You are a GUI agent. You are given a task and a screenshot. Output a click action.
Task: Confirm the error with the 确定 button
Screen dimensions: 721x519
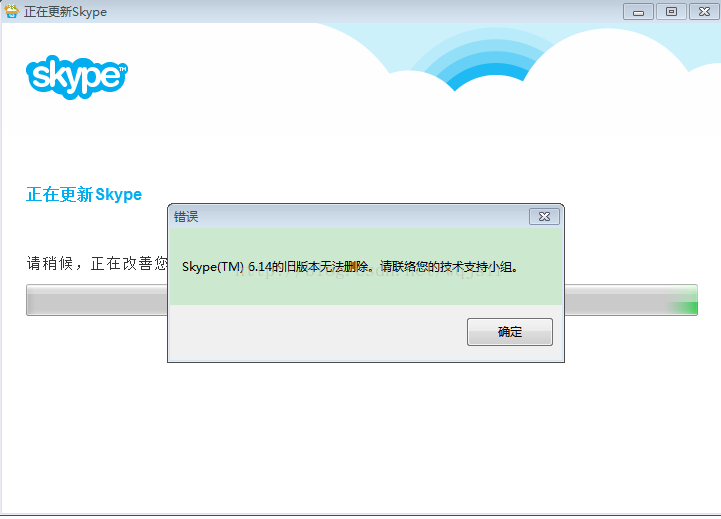coord(509,331)
